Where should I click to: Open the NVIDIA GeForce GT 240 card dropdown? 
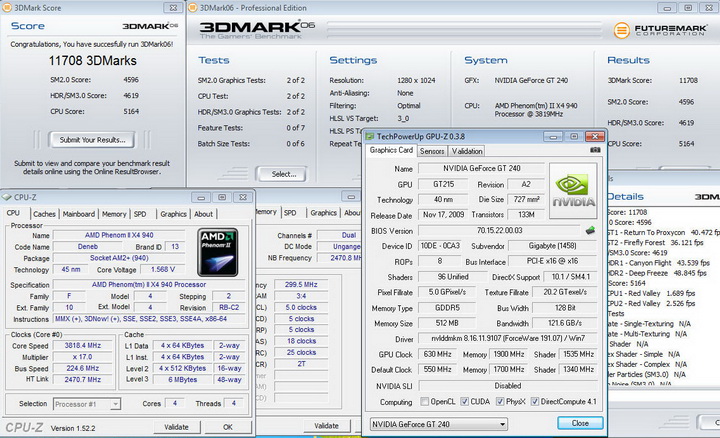point(439,424)
